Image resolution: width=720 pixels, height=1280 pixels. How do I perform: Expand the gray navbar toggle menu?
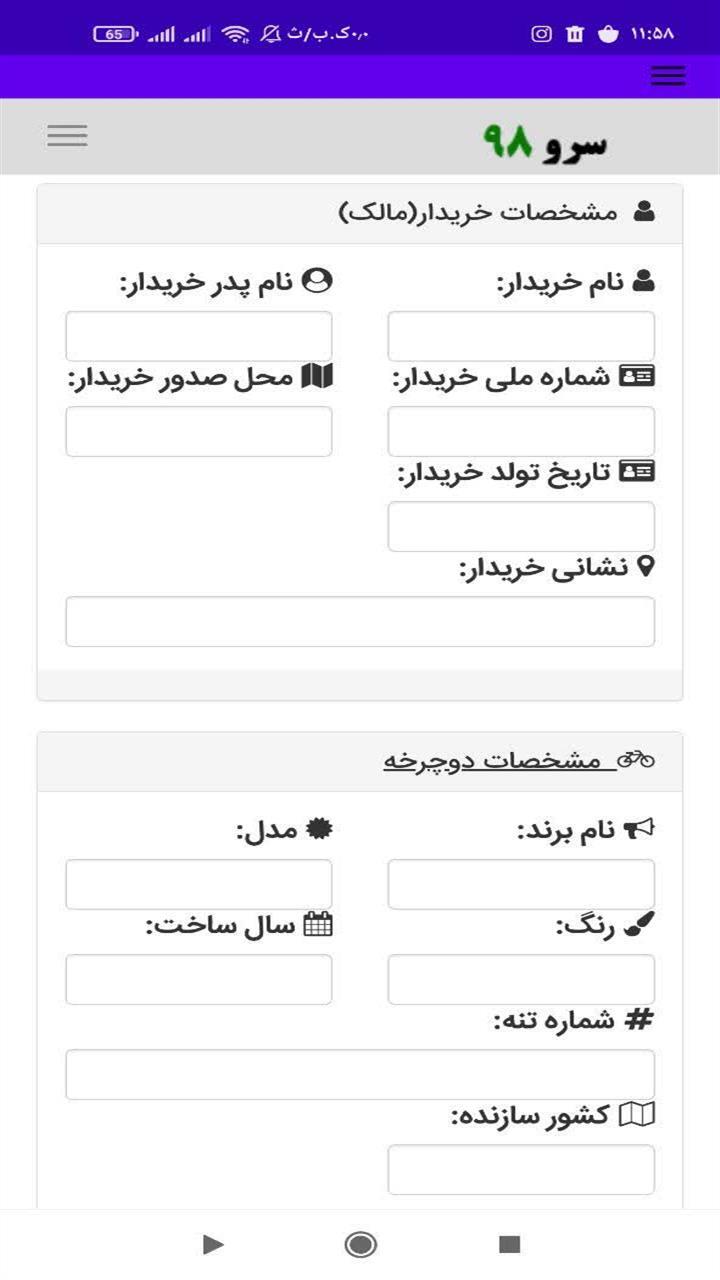click(67, 135)
